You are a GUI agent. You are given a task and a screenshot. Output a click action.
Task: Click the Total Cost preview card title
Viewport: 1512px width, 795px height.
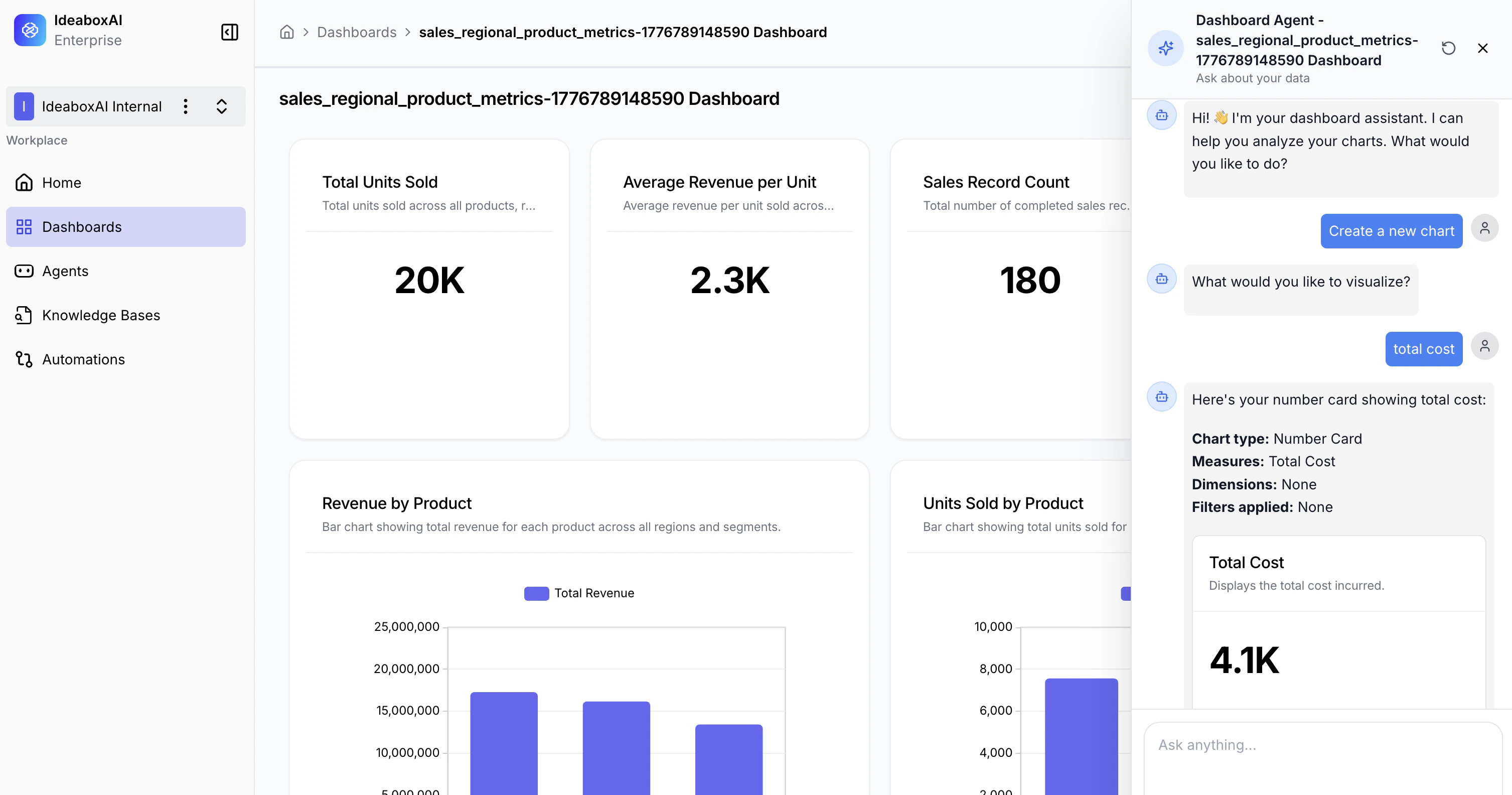pyautogui.click(x=1246, y=563)
